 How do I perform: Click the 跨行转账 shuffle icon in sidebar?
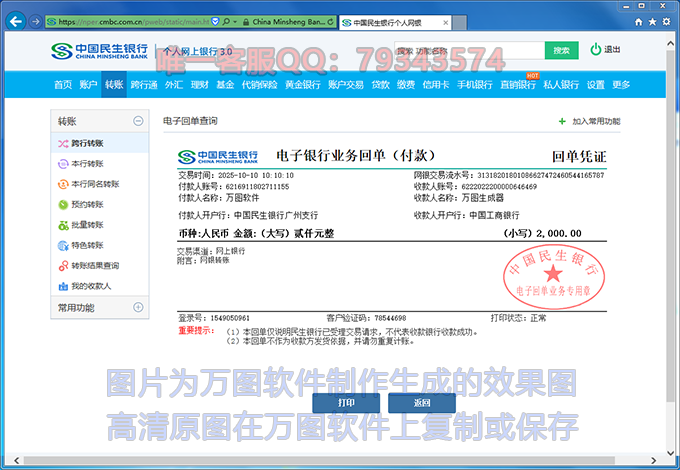(62, 144)
